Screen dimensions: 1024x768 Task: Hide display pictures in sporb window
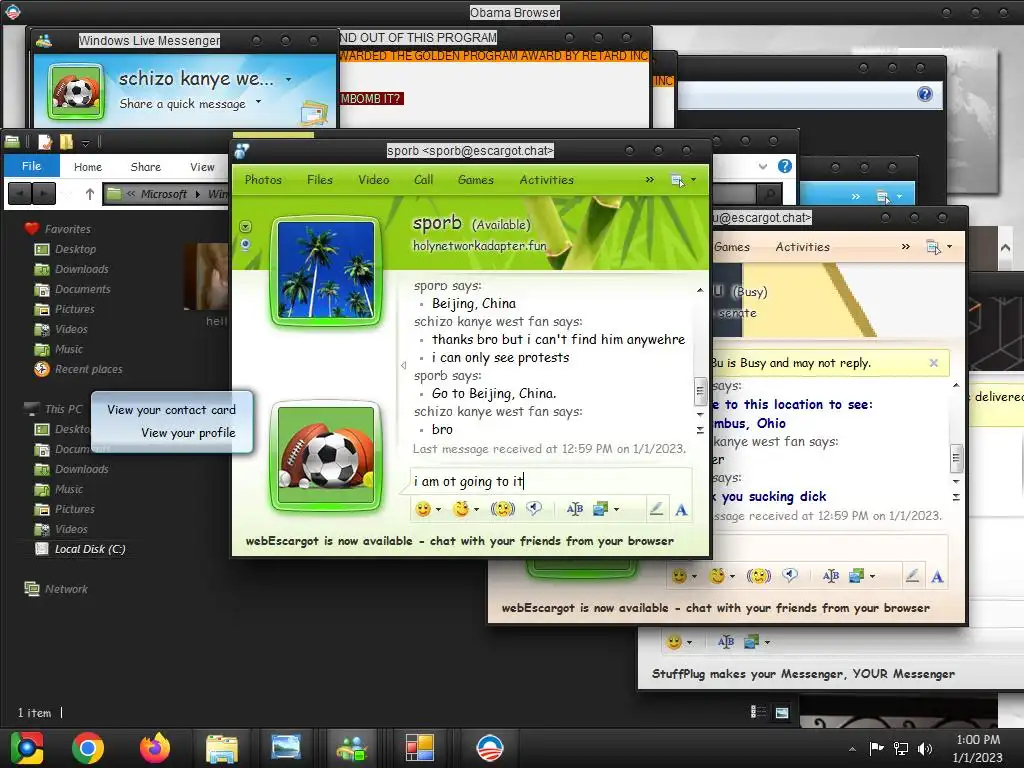tap(404, 365)
